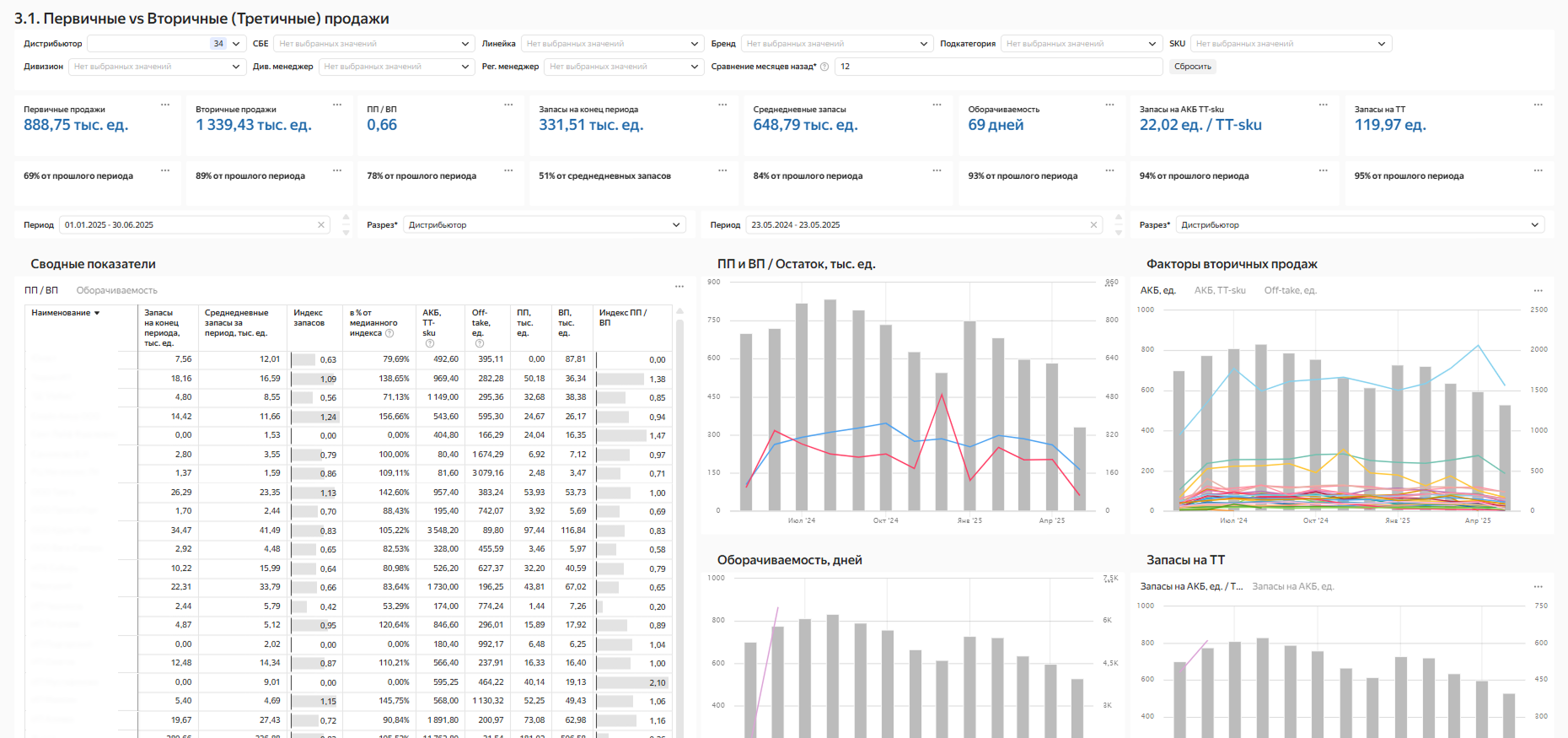This screenshot has width=1568, height=738.
Task: Open the menu on the '95% от прошлого периода' card
Action: coord(1538,170)
